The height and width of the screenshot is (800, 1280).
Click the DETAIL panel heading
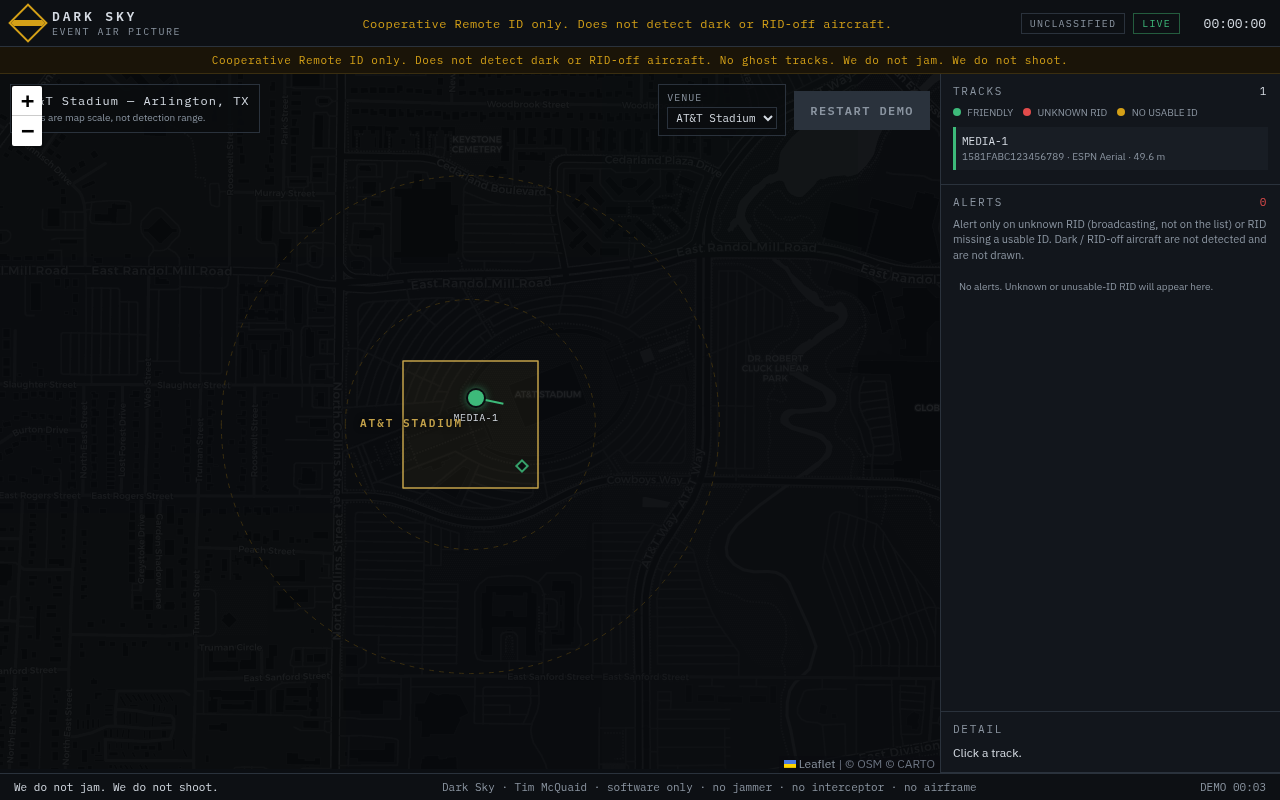coord(978,730)
